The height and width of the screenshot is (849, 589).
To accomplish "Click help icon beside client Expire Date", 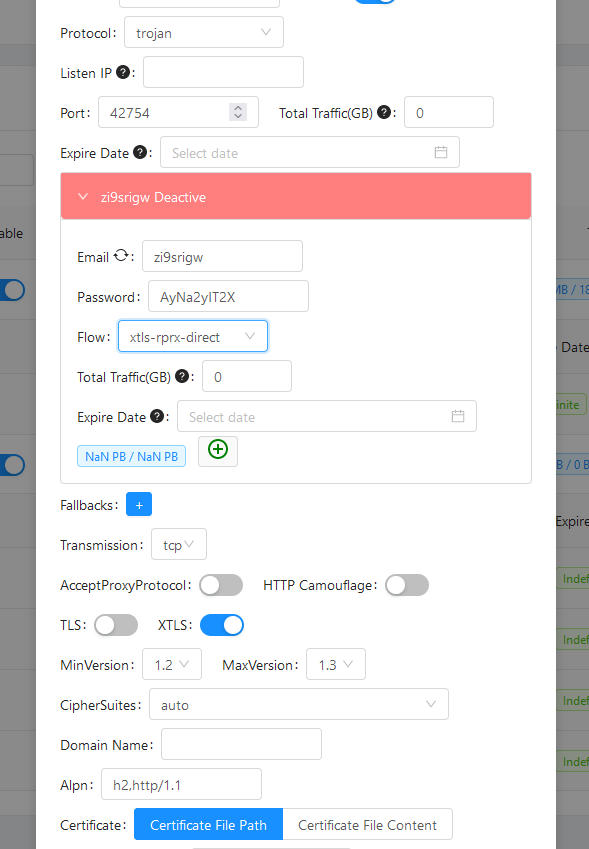I will [x=157, y=416].
